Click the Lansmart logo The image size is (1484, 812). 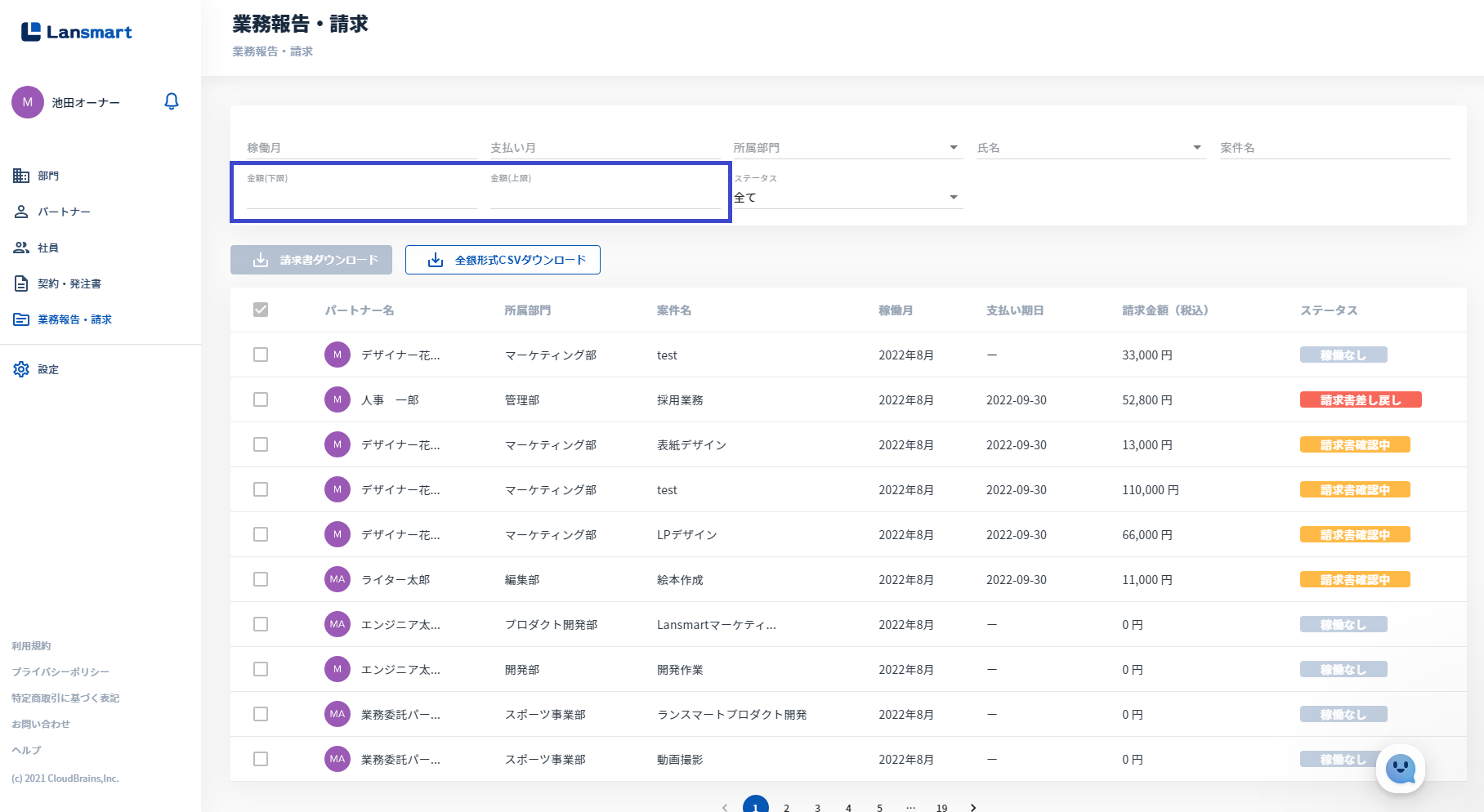point(76,32)
